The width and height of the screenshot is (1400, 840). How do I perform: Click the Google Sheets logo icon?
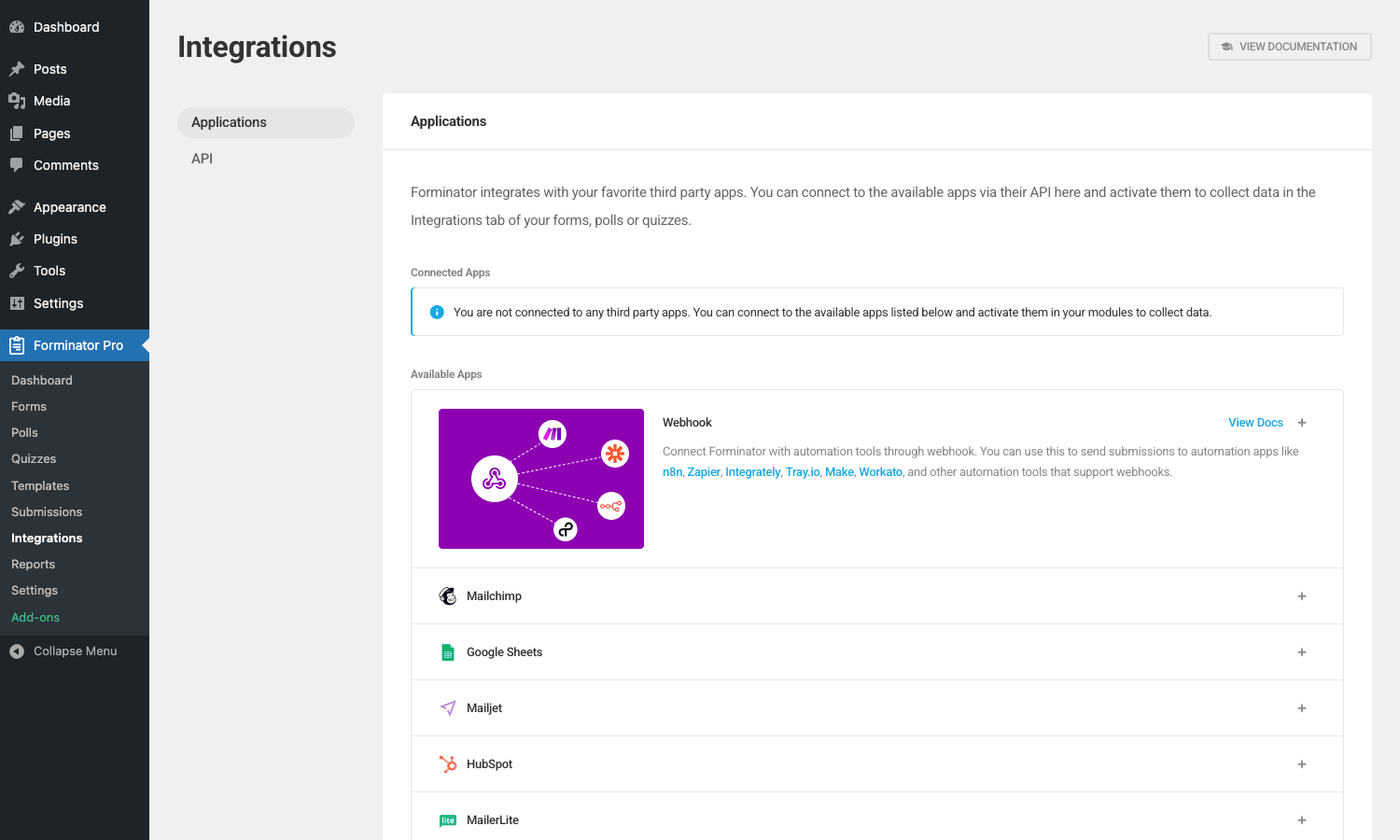click(x=448, y=652)
